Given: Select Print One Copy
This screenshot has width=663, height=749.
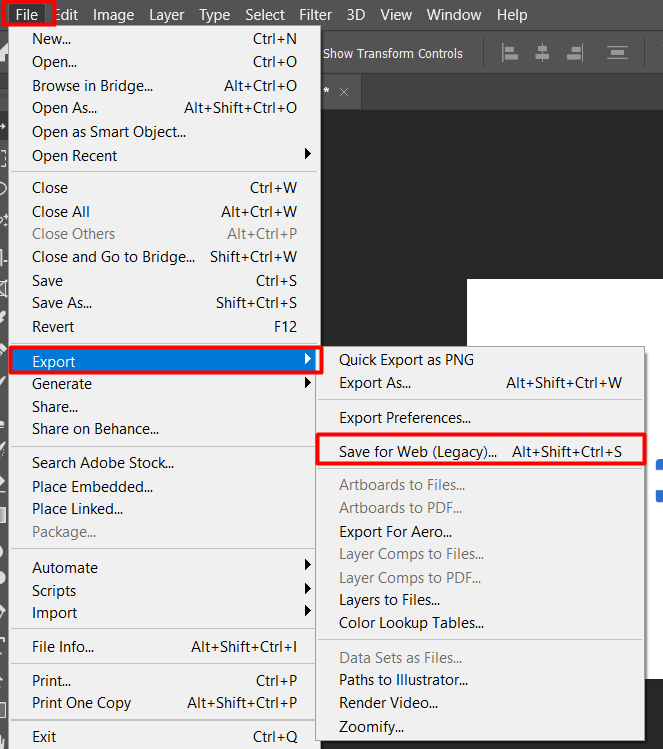Looking at the screenshot, I should pos(164,703).
